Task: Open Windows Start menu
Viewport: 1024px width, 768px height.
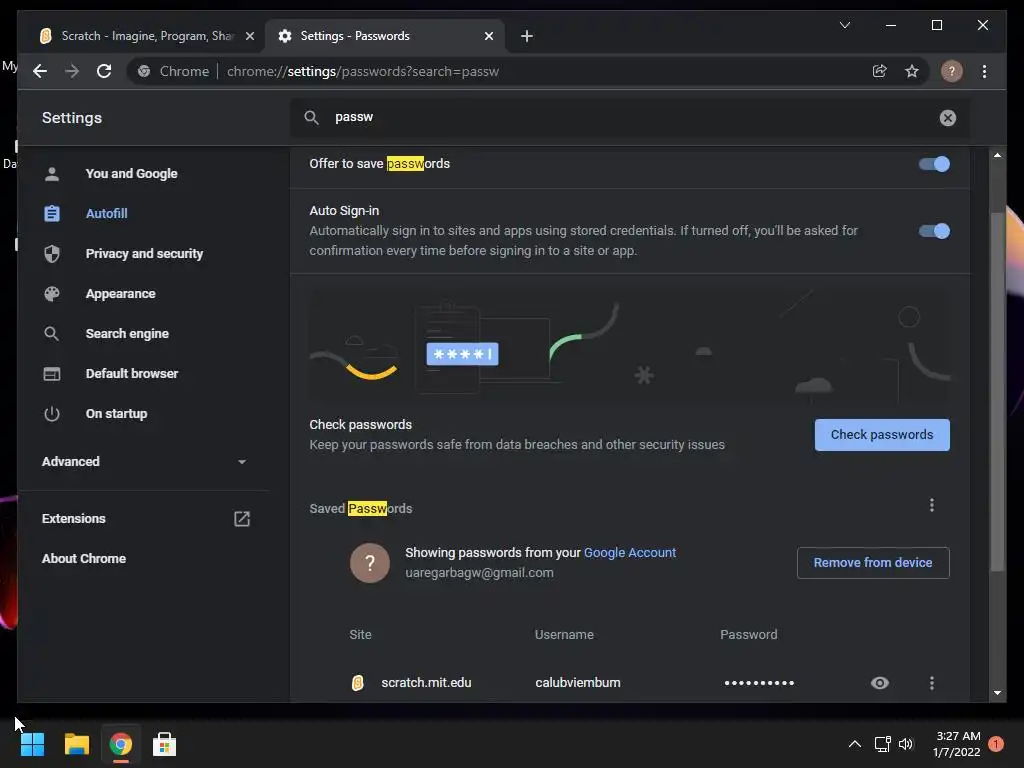Action: click(32, 744)
